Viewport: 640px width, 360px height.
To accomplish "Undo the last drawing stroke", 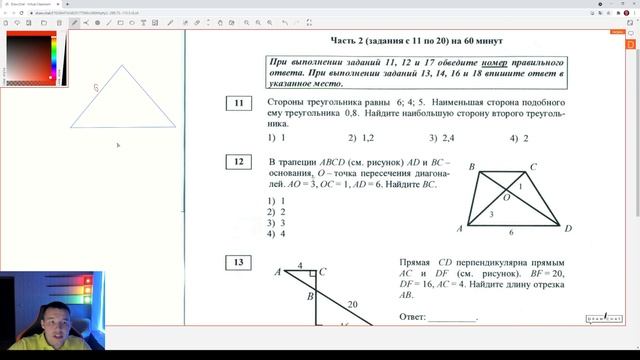I will click(x=285, y=23).
